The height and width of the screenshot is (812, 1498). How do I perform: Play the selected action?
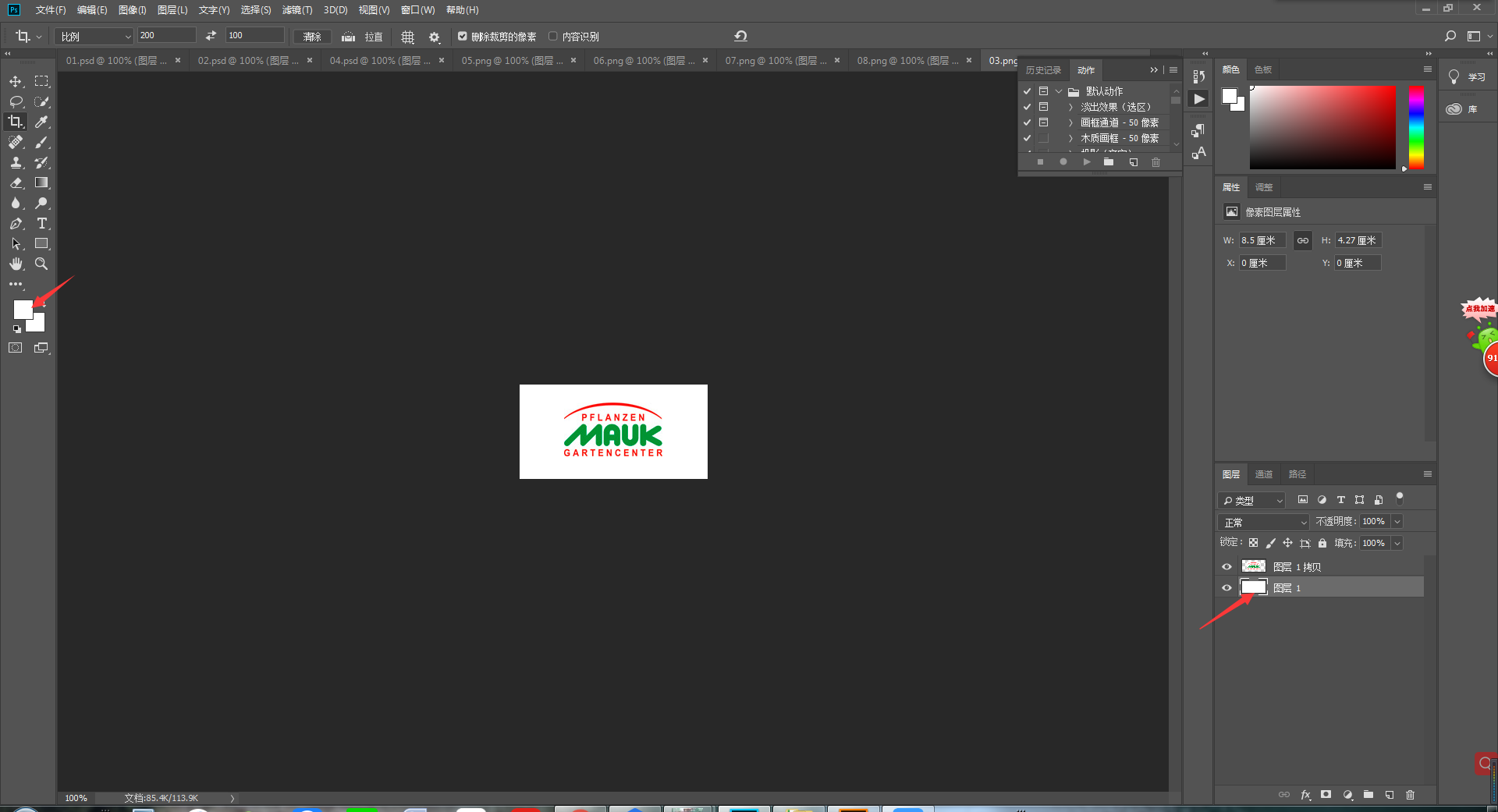(x=1087, y=162)
